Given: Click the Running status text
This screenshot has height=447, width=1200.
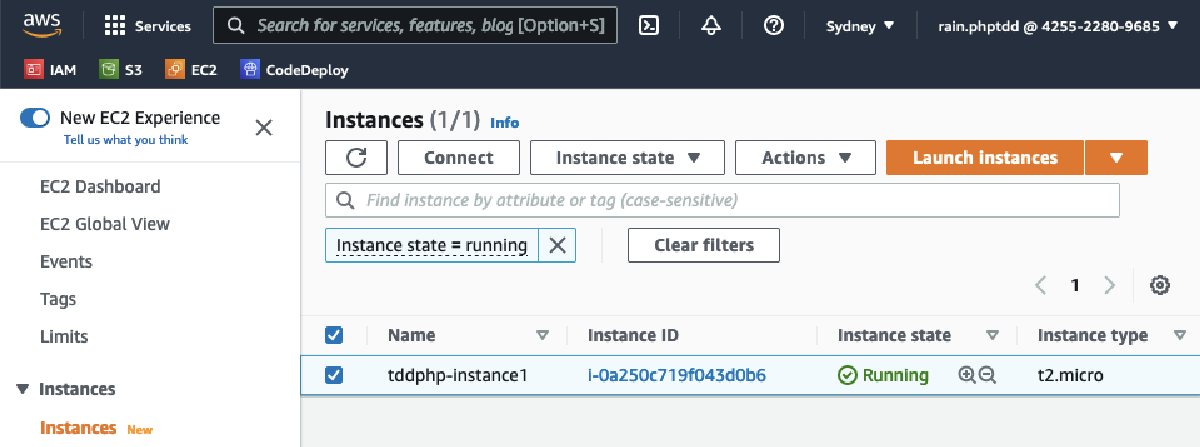Looking at the screenshot, I should 895,376.
